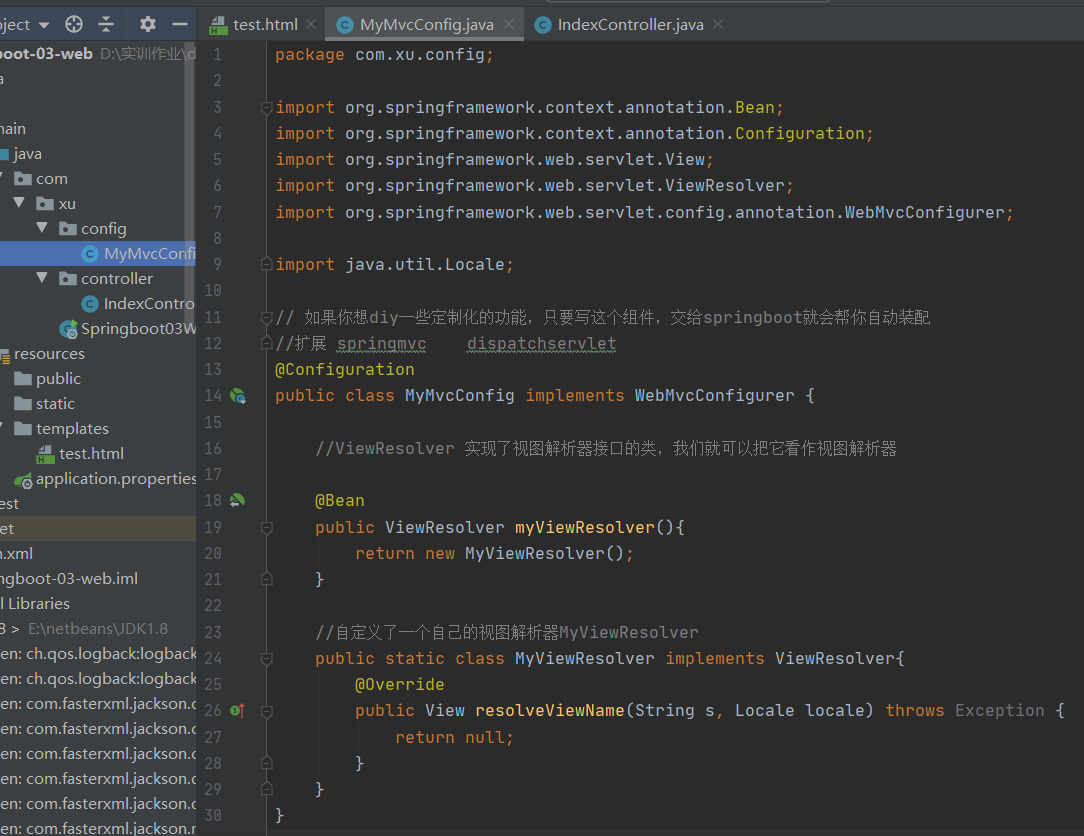1084x836 pixels.
Task: Click the Locate/Select Opened File target icon
Action: click(74, 24)
